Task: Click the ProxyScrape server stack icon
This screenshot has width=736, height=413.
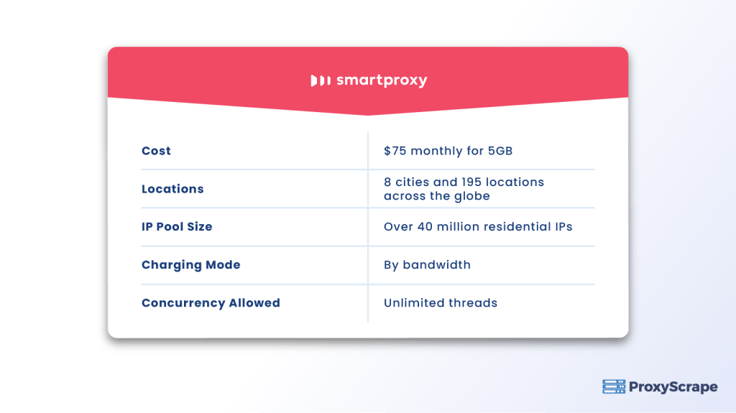Action: (613, 387)
